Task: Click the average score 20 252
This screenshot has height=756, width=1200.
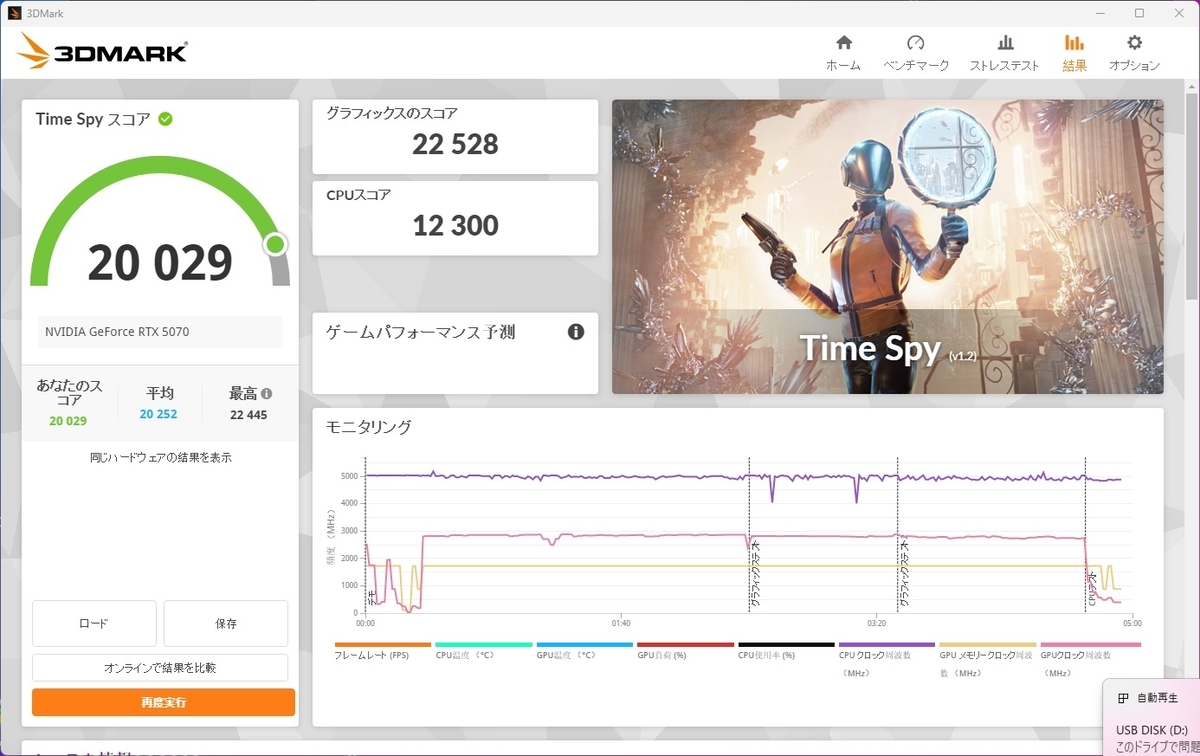Action: (x=159, y=414)
